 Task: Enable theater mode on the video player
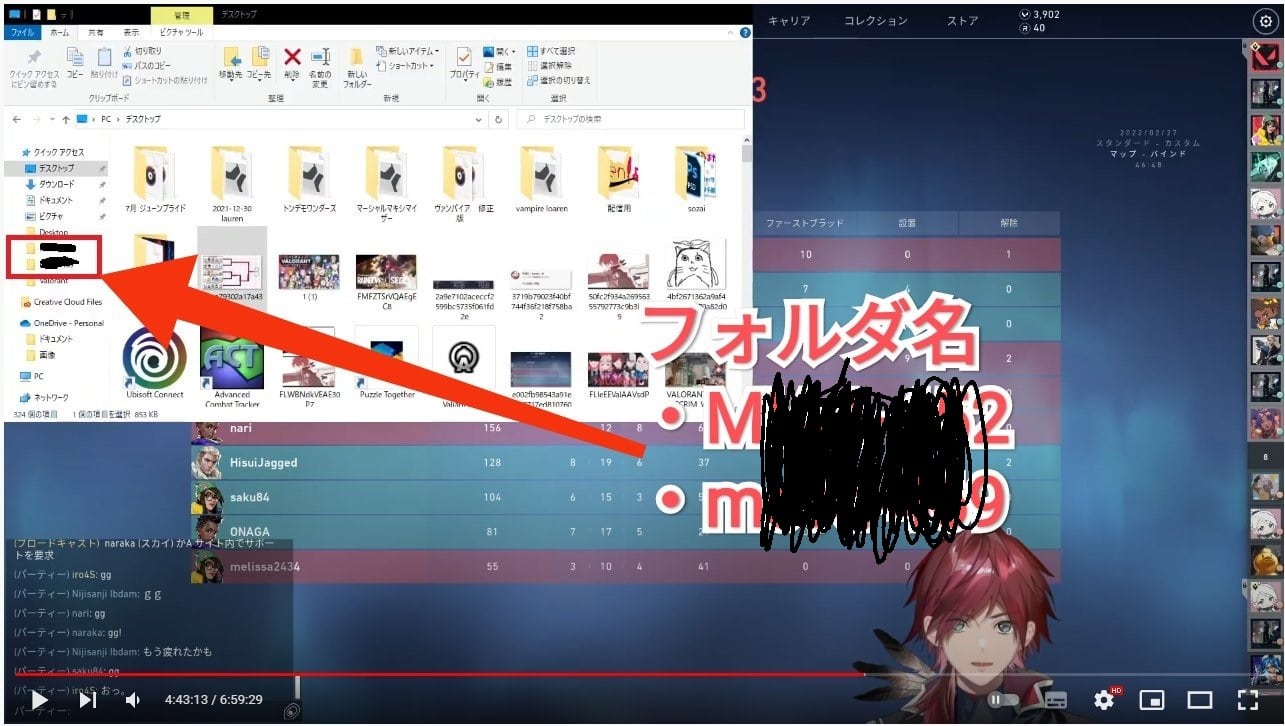(x=1199, y=700)
